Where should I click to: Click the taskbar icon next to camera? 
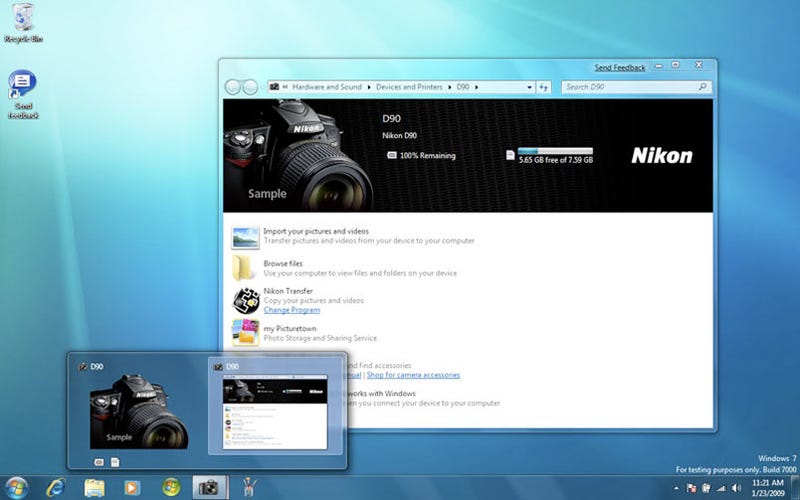[x=249, y=488]
